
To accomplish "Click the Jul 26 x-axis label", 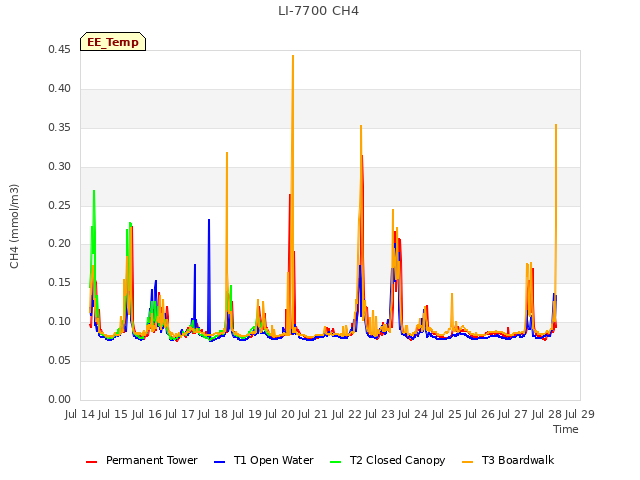I will [x=480, y=414].
